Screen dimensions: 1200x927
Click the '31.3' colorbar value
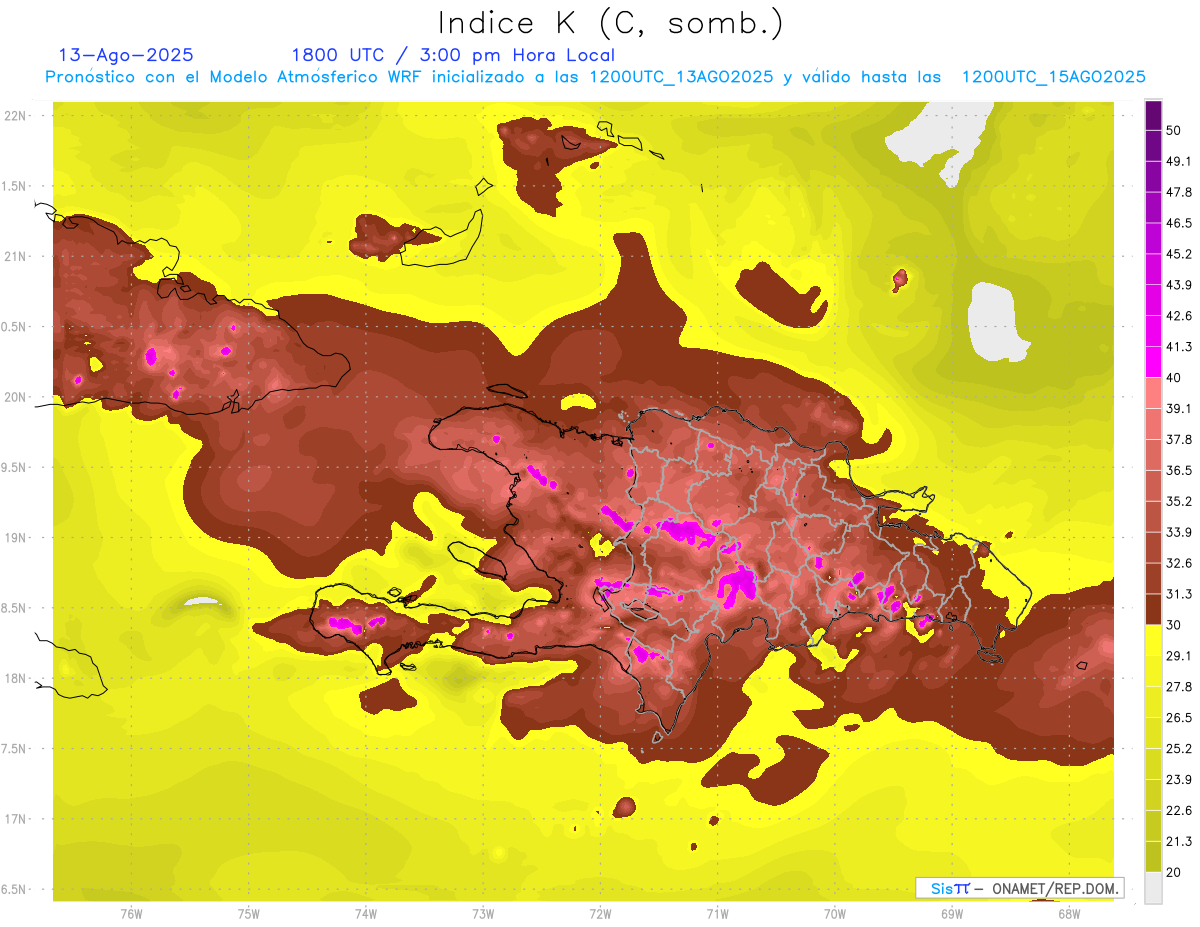coord(1179,594)
